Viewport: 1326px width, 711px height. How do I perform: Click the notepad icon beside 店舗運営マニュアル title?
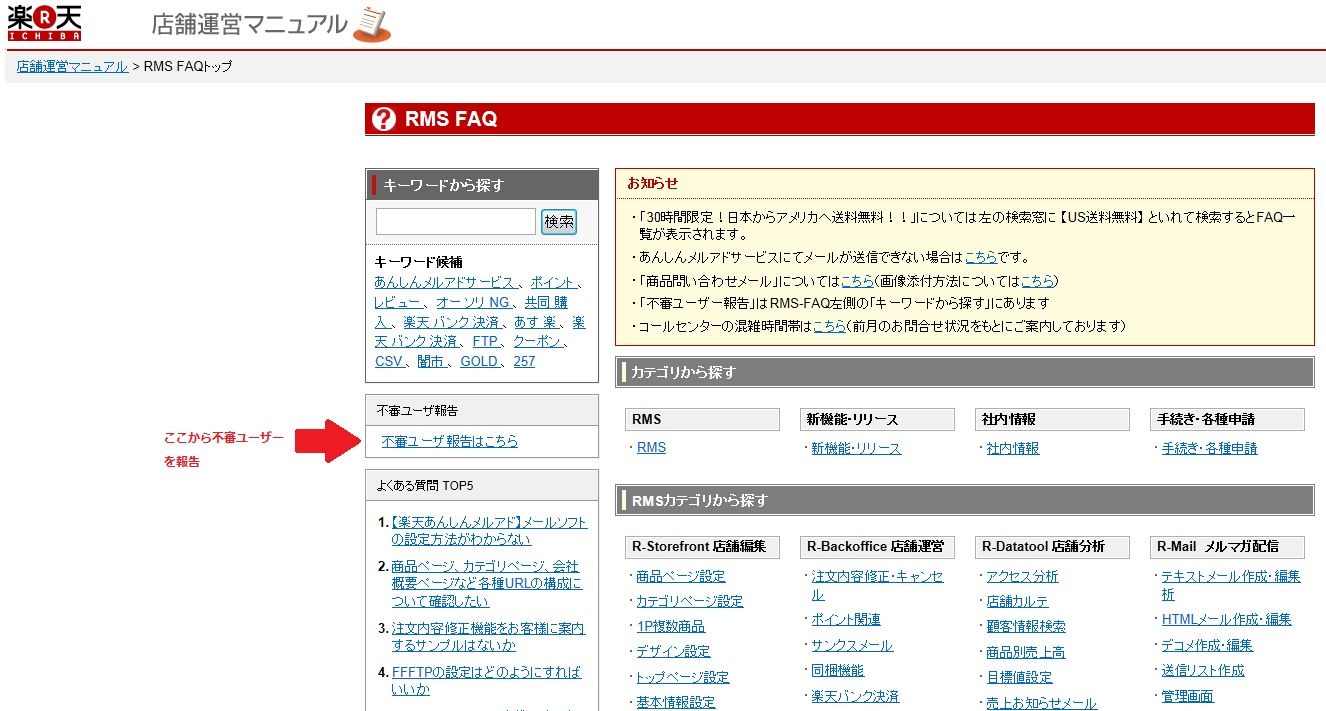[372, 24]
